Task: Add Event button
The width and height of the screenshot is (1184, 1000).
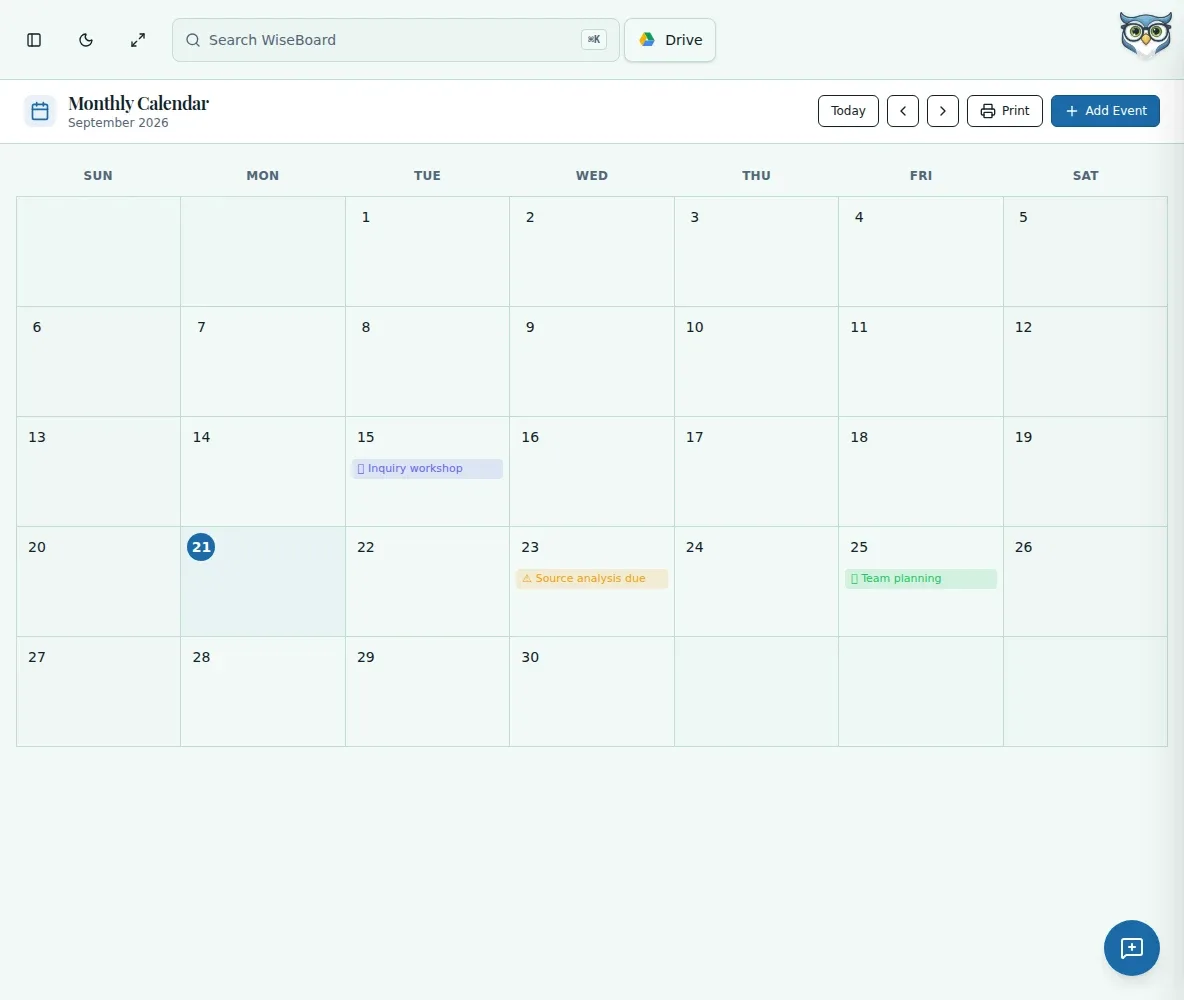Action: (1105, 111)
